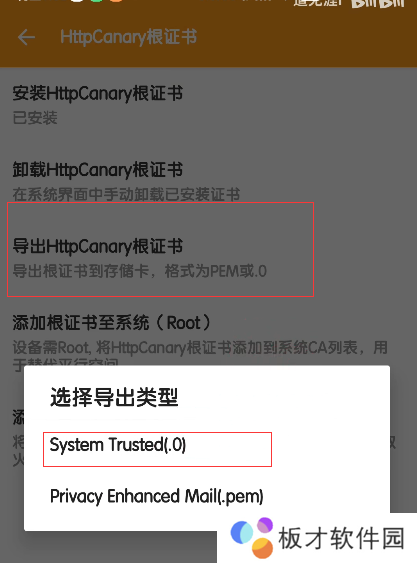Choose Privacy Enhanced Mail(.pem) option
The image size is (417, 563).
click(x=157, y=496)
